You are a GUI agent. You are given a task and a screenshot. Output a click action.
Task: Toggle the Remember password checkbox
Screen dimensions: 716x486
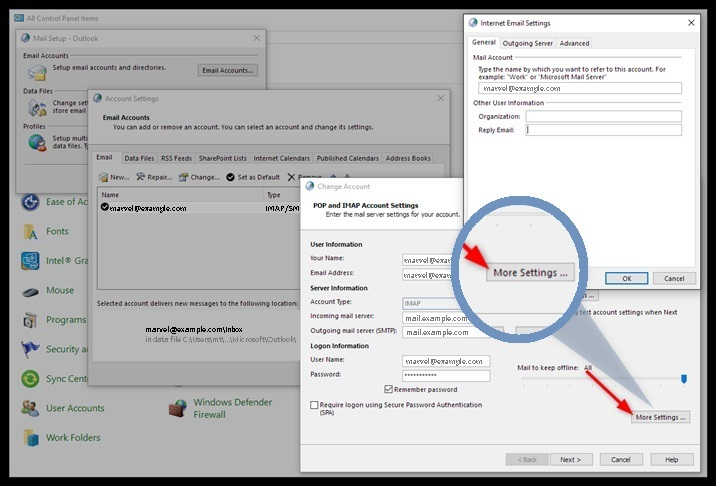pyautogui.click(x=389, y=389)
